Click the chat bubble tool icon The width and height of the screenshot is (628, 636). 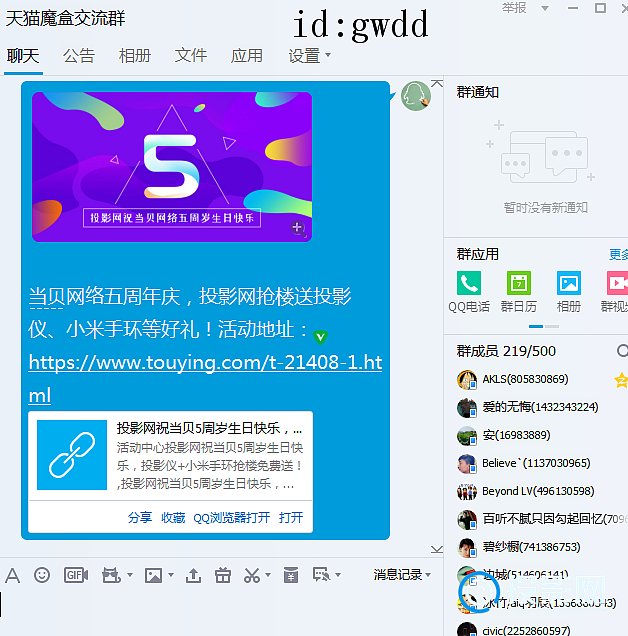pyautogui.click(x=321, y=575)
